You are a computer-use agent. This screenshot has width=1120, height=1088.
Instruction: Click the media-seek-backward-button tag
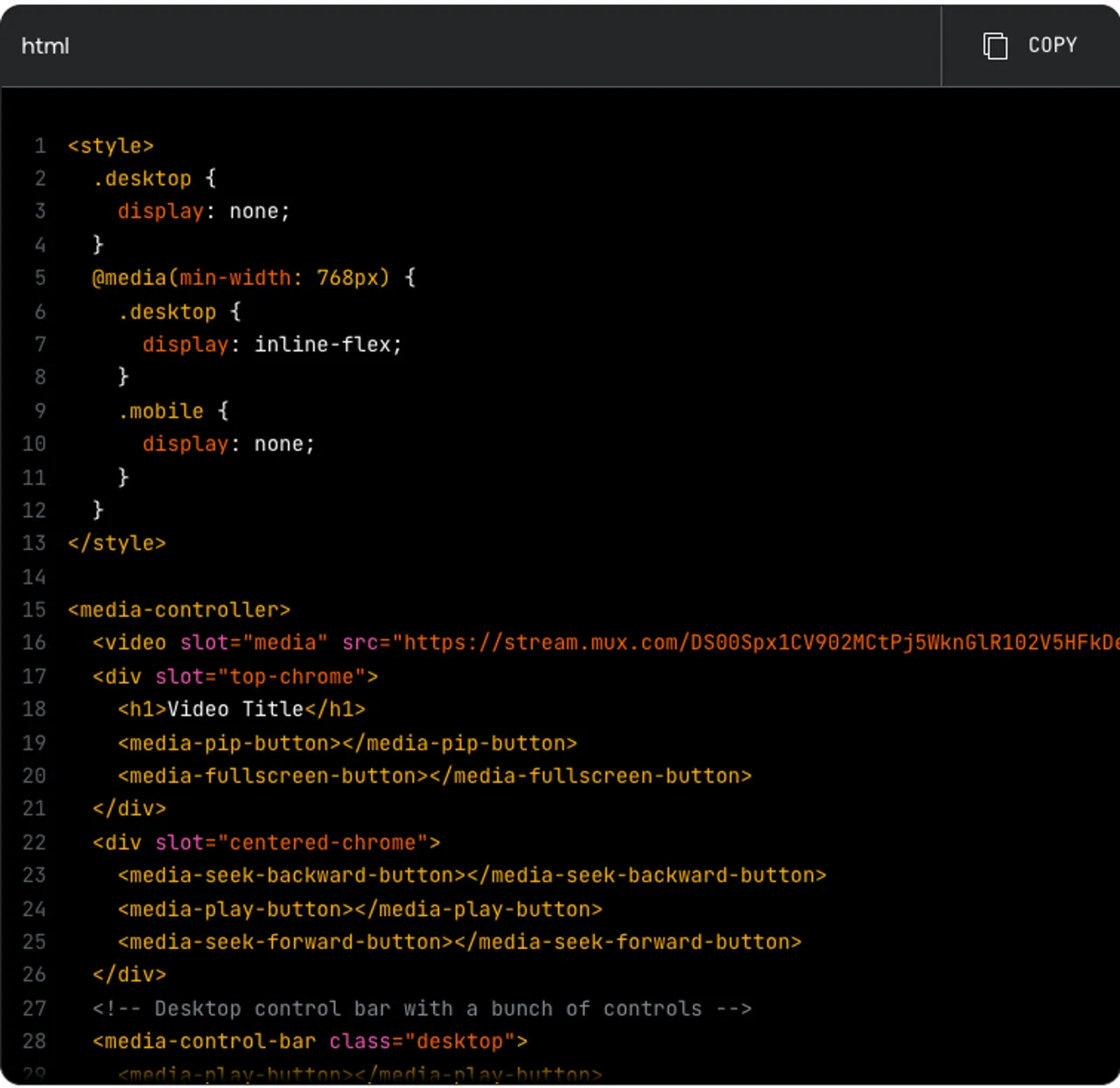289,875
